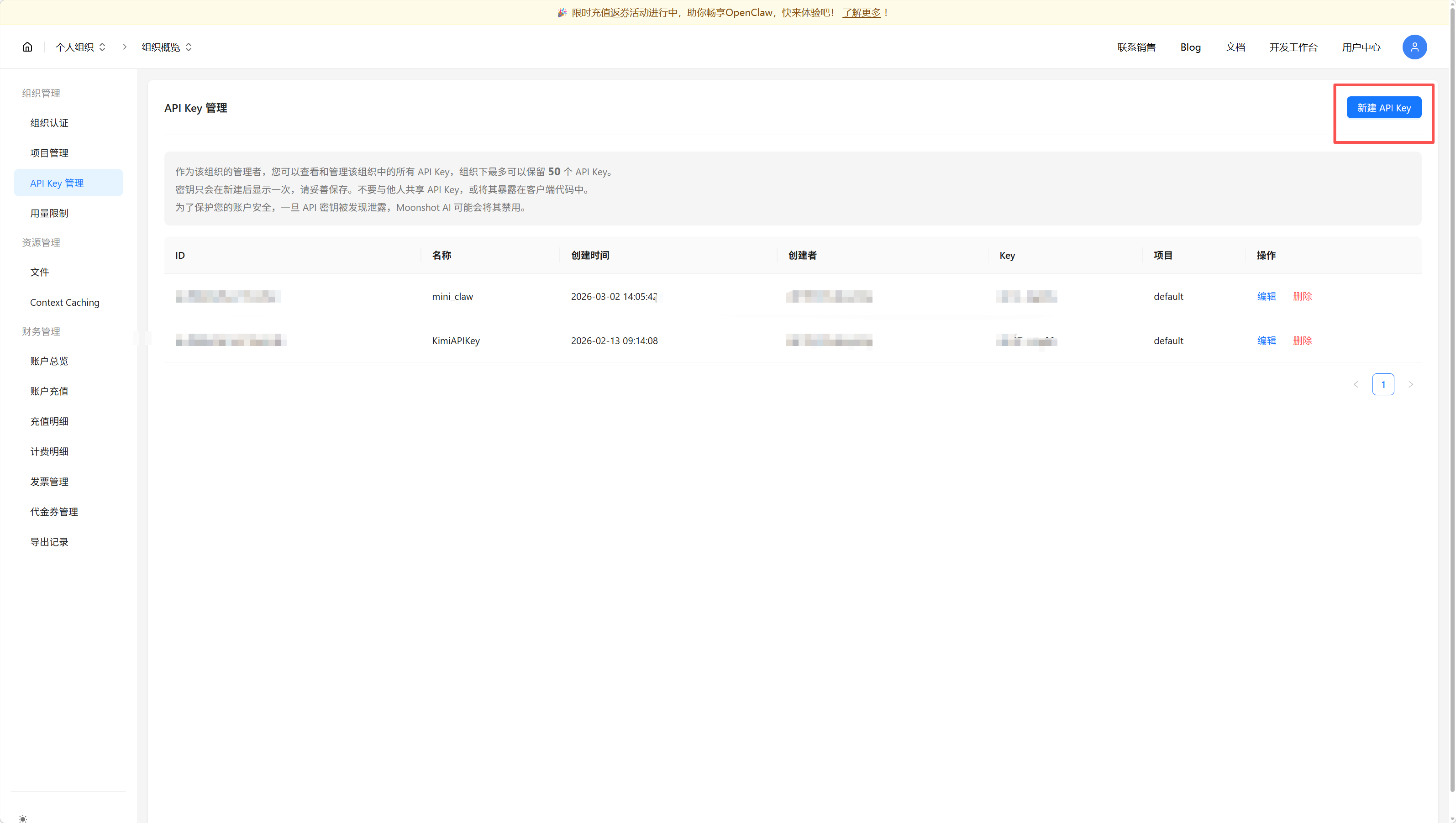The image size is (1456, 823).
Task: Select page 1 in pagination
Action: click(x=1383, y=384)
